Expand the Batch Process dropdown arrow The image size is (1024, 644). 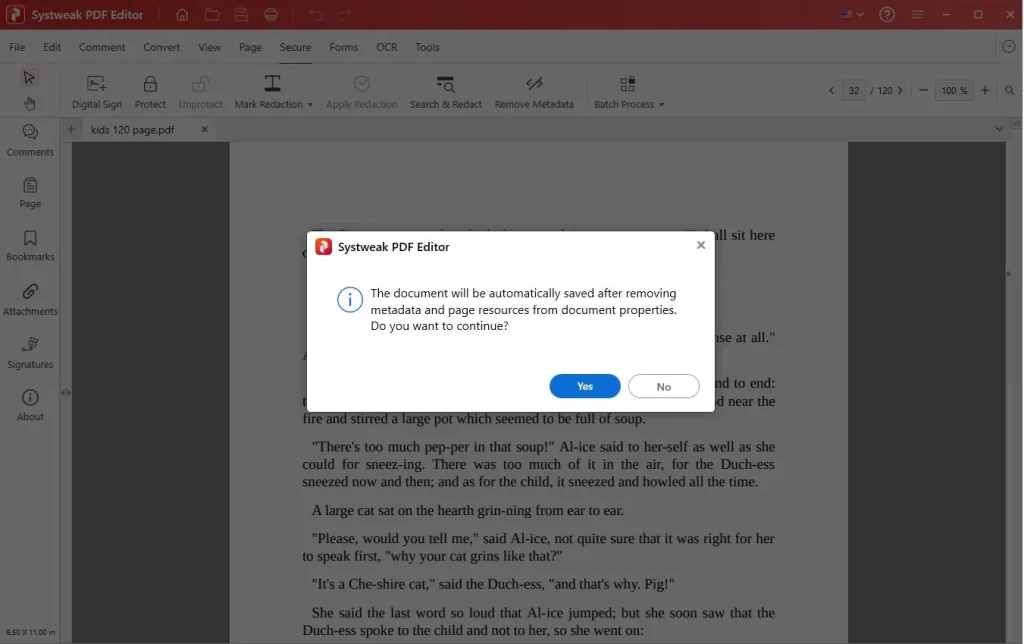click(662, 105)
